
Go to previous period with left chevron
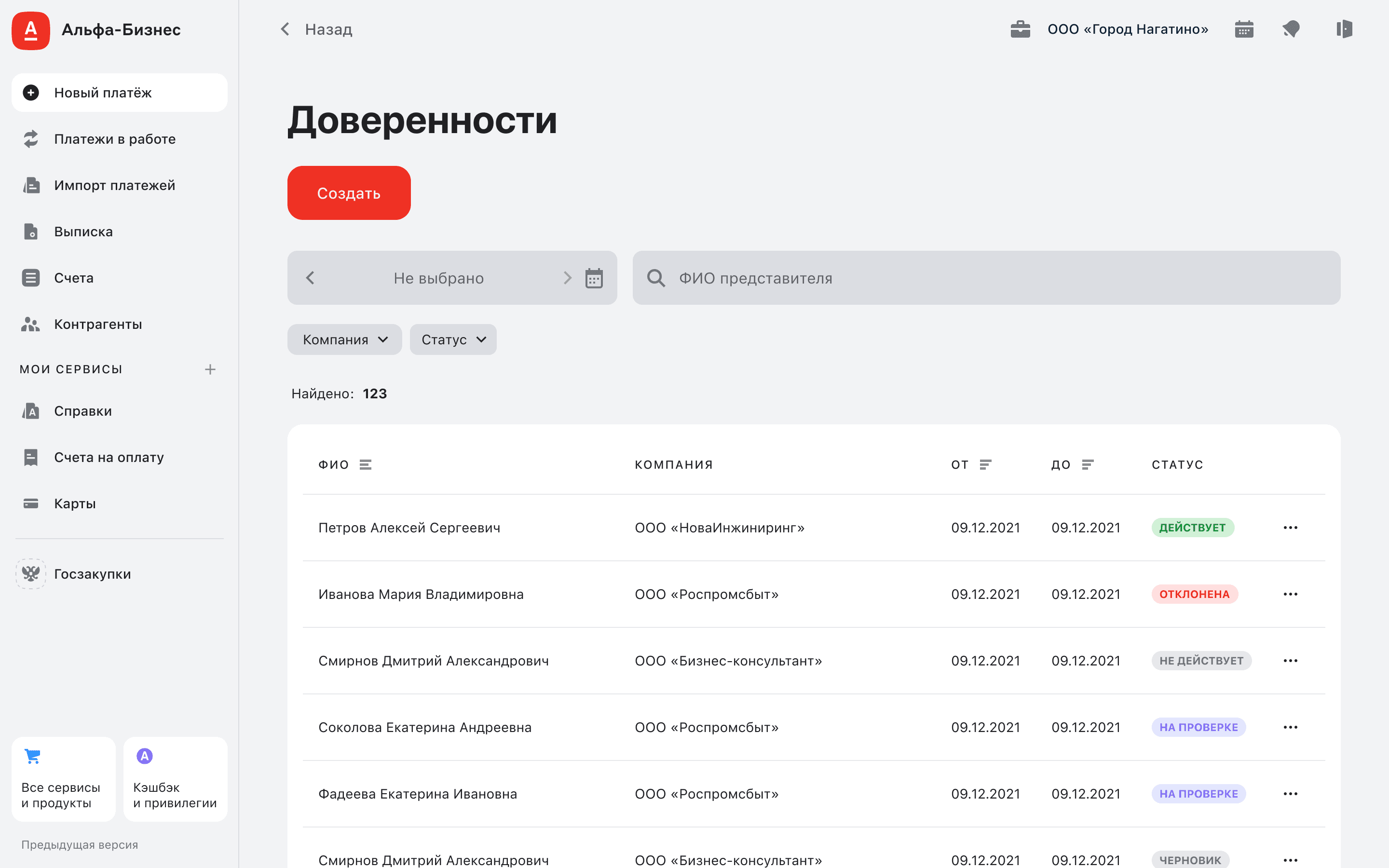[x=311, y=278]
